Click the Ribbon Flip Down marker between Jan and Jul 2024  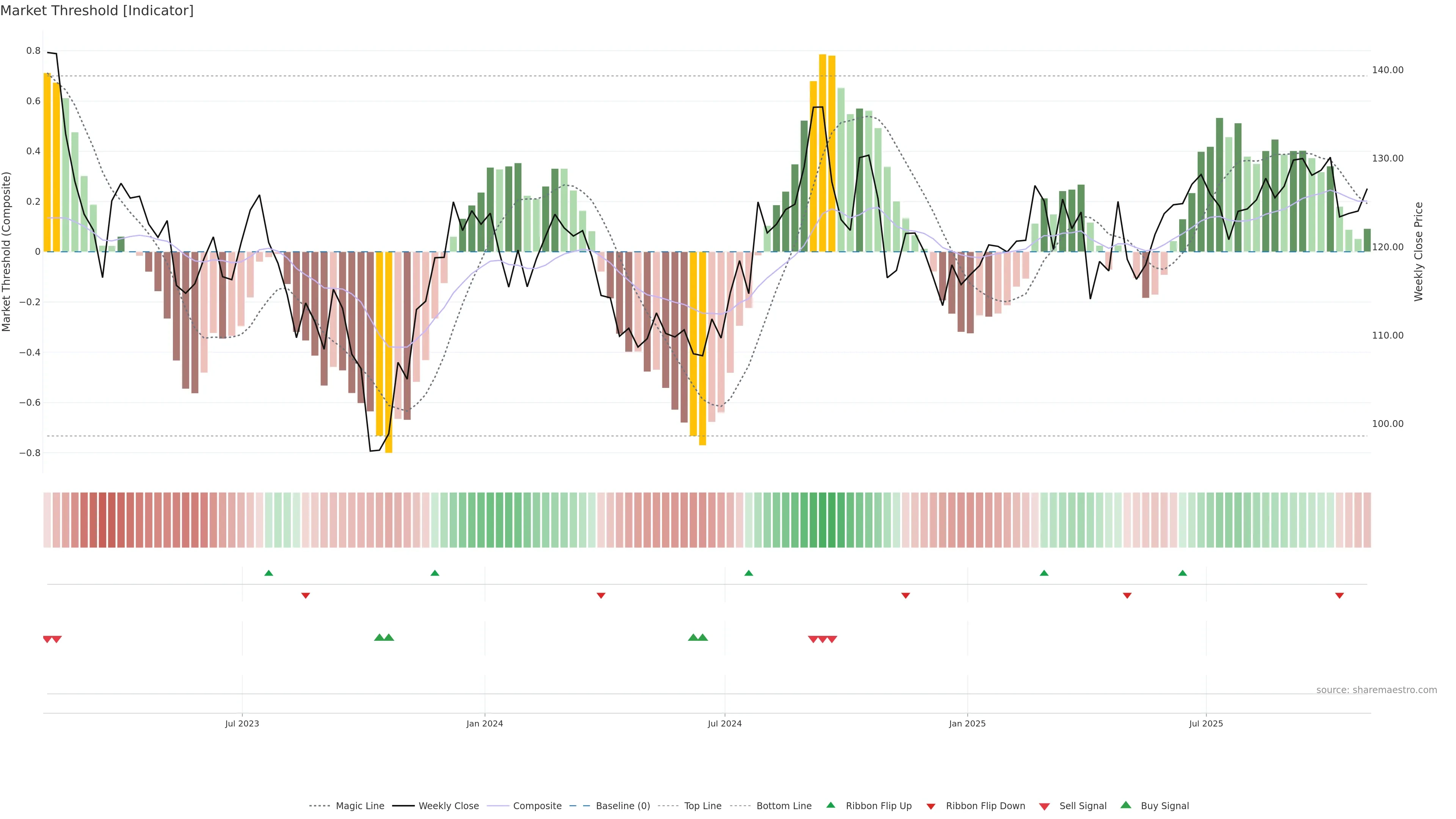tap(601, 596)
